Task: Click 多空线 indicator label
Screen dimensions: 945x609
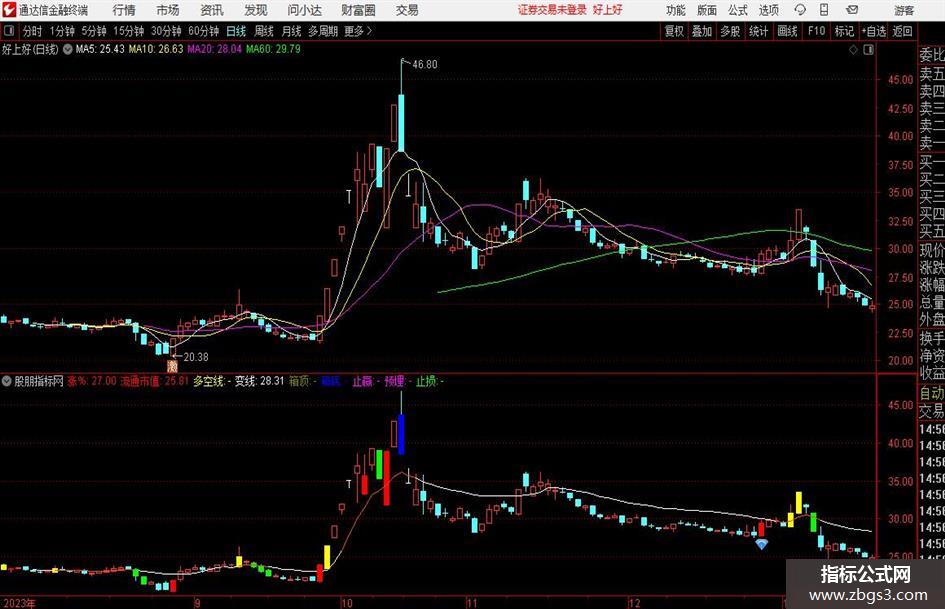Action: click(209, 381)
